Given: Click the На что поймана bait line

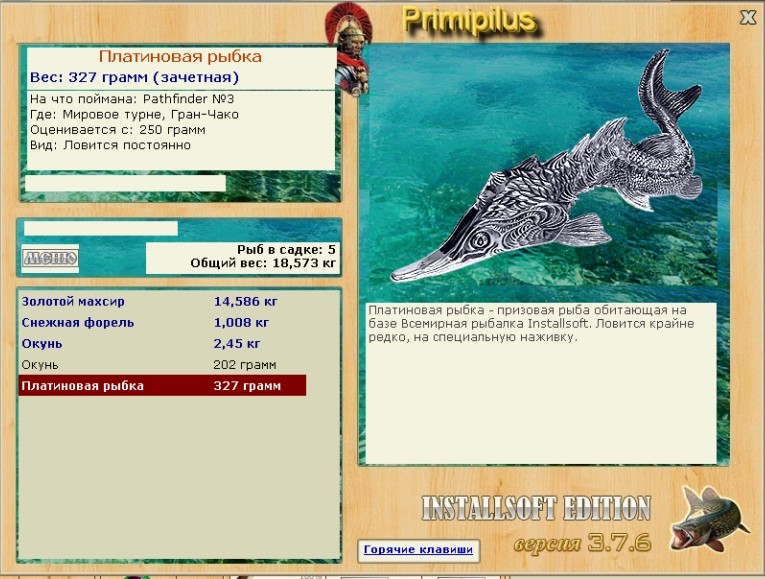Looking at the screenshot, I should (x=132, y=99).
